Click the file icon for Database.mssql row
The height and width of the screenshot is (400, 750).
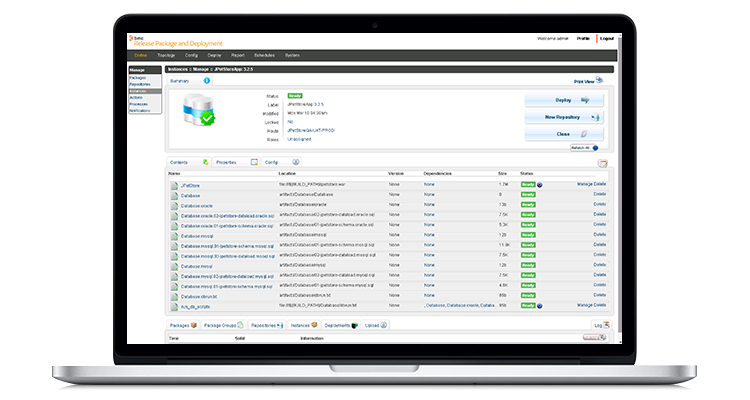click(x=175, y=236)
